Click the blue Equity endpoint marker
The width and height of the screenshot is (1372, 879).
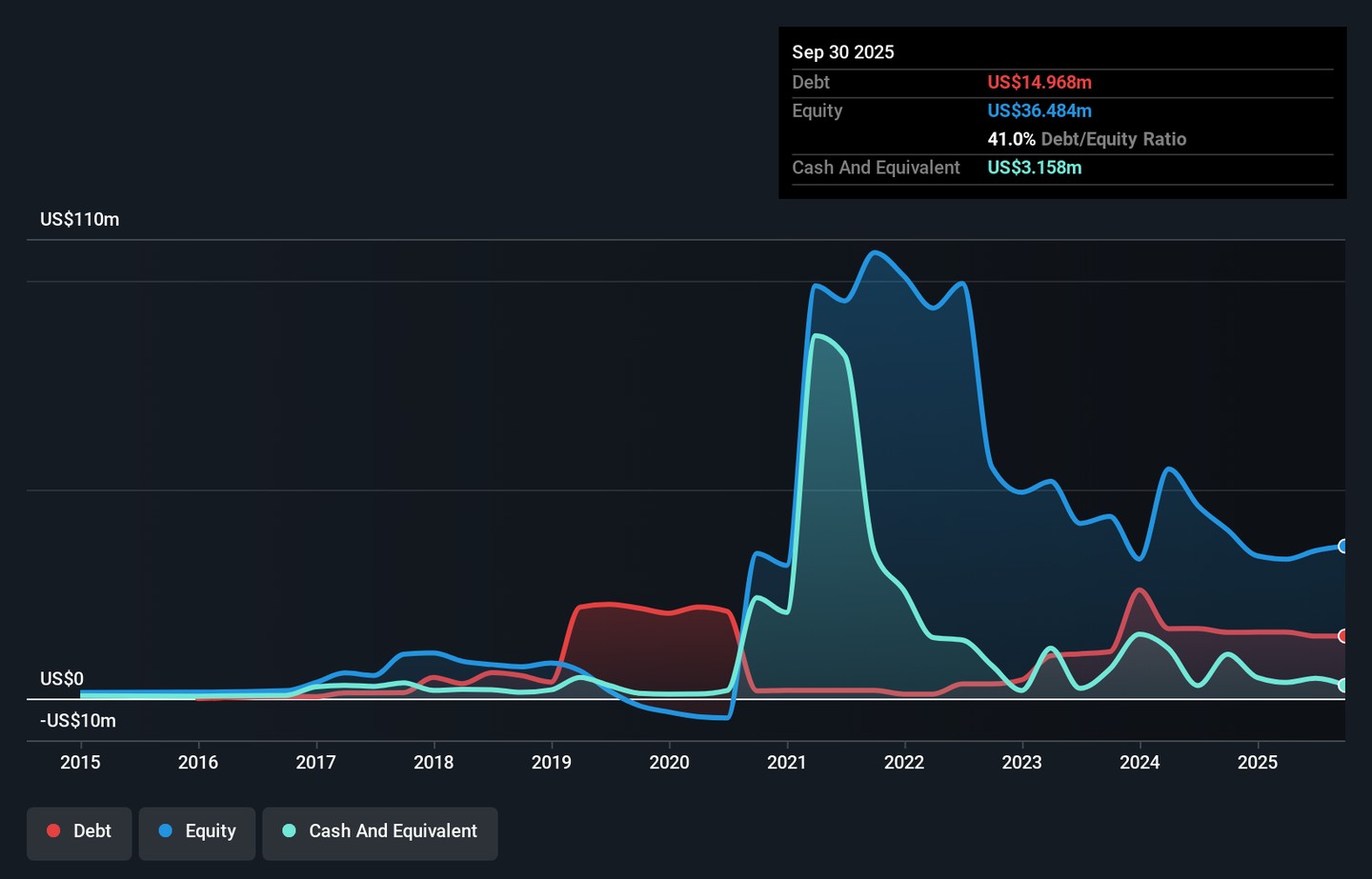1342,547
